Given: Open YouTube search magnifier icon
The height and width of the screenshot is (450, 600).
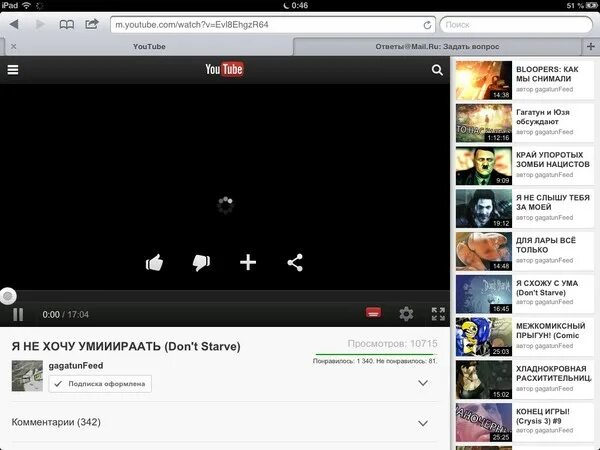Looking at the screenshot, I should click(437, 70).
